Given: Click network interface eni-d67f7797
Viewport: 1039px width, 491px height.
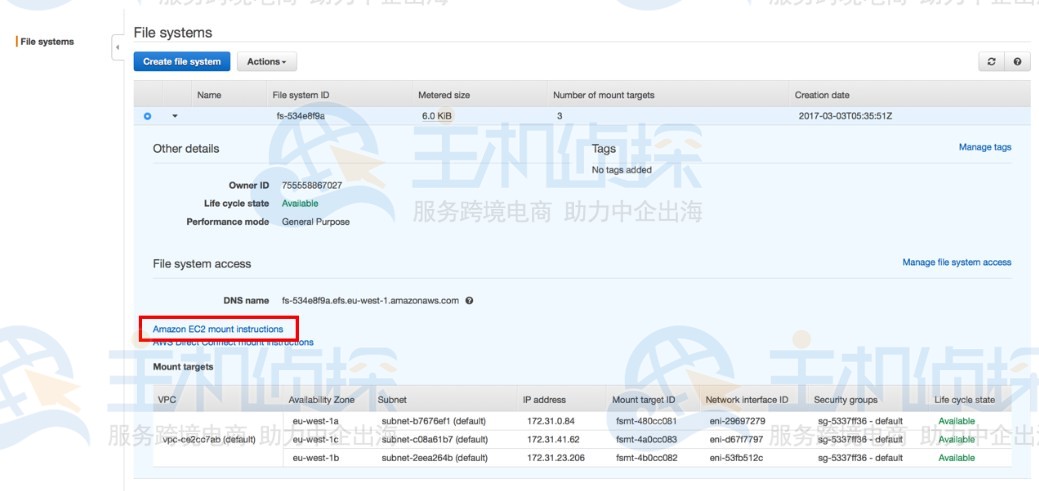Looking at the screenshot, I should coord(736,439).
